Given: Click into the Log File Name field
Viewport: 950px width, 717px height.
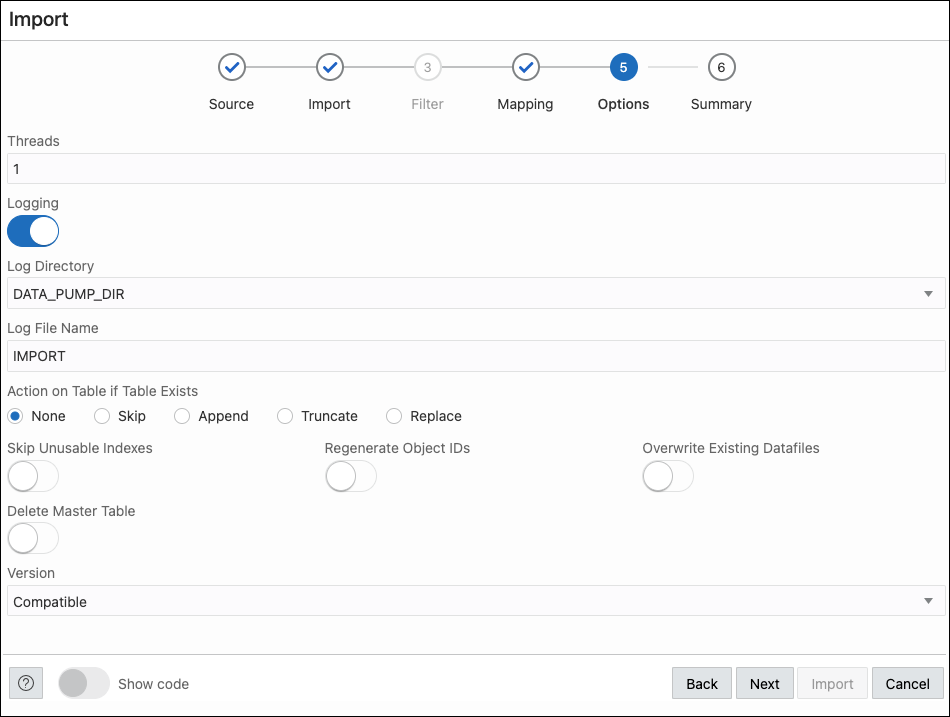Looking at the screenshot, I should [x=476, y=356].
